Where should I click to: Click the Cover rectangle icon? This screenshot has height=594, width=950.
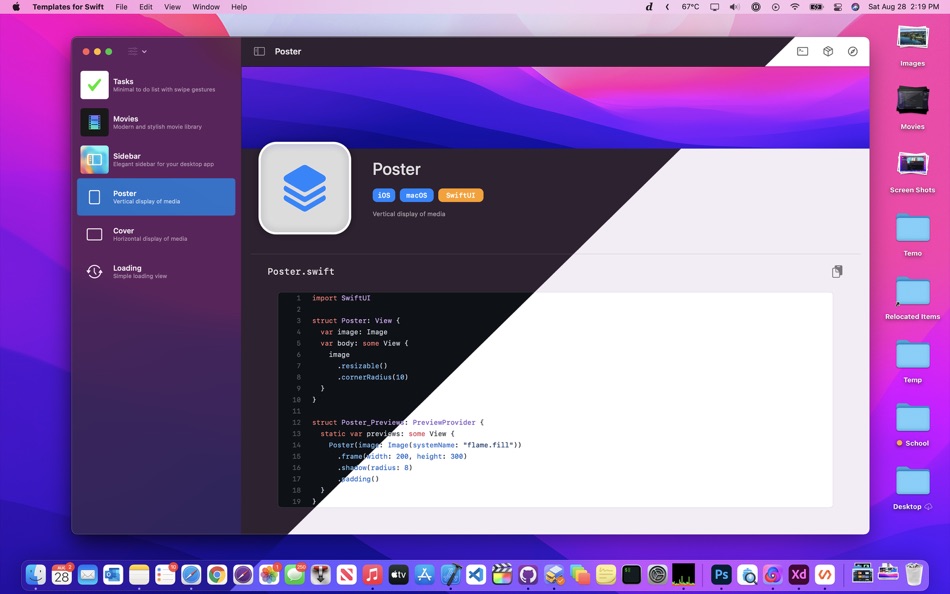[x=95, y=235]
